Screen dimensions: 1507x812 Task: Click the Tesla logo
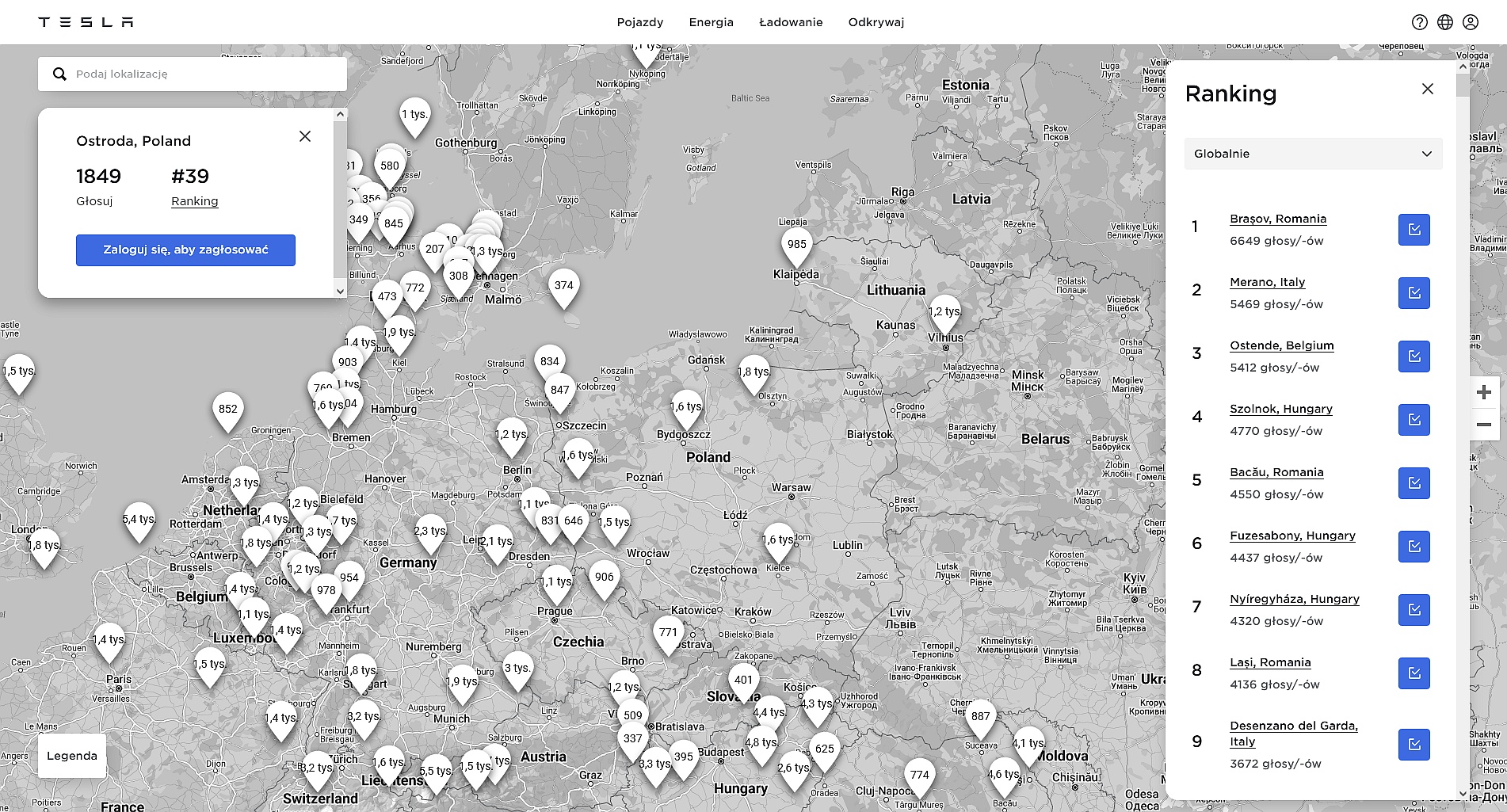point(86,22)
